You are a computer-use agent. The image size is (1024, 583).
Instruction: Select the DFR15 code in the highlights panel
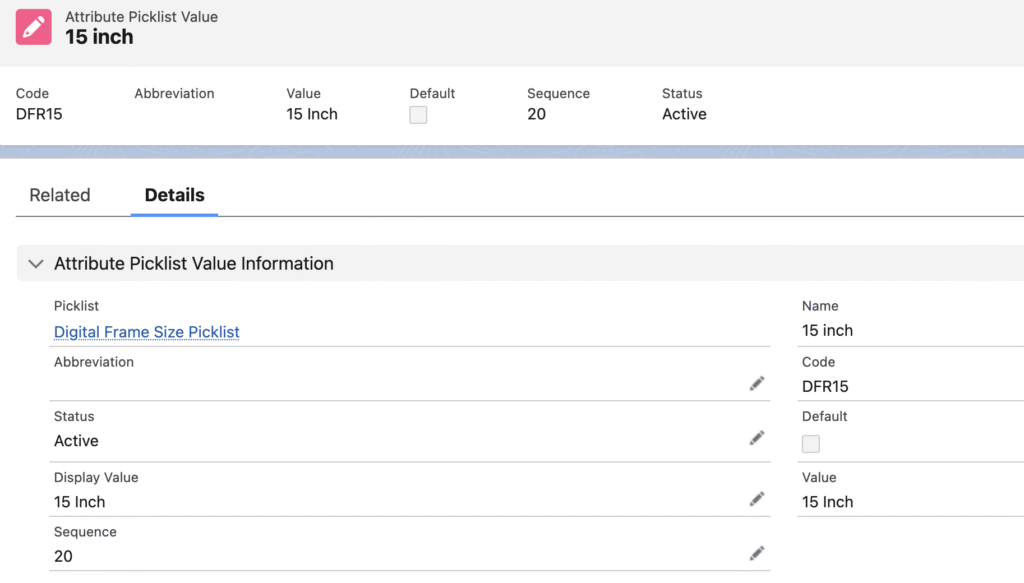(x=39, y=114)
